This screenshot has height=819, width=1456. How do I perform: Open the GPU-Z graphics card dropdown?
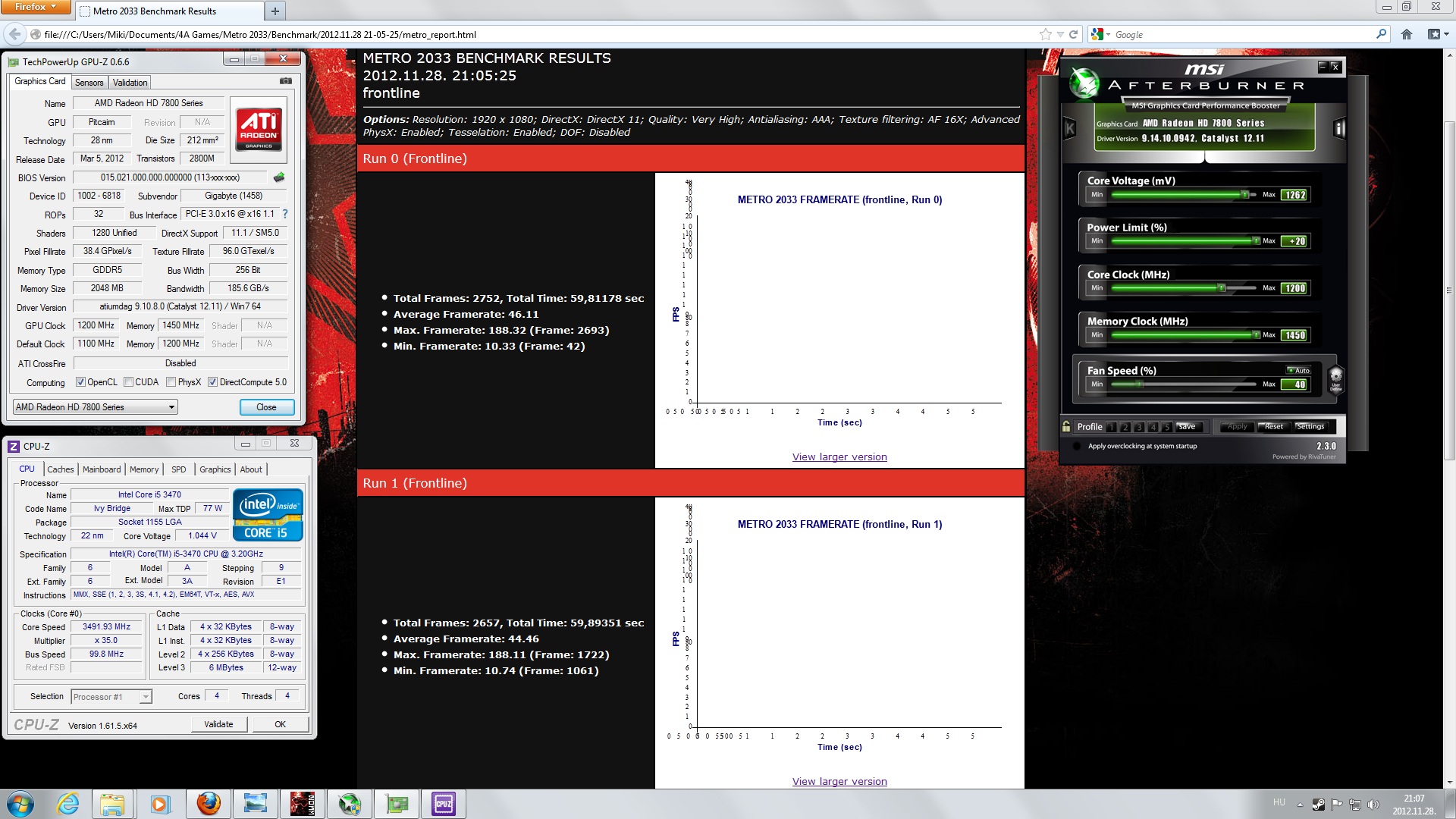coord(95,407)
